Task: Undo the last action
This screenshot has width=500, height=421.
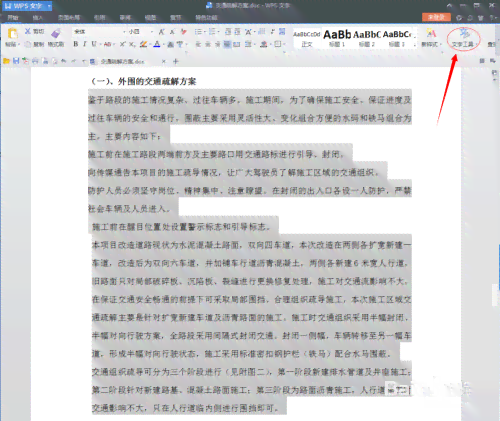Action: tap(64, 61)
